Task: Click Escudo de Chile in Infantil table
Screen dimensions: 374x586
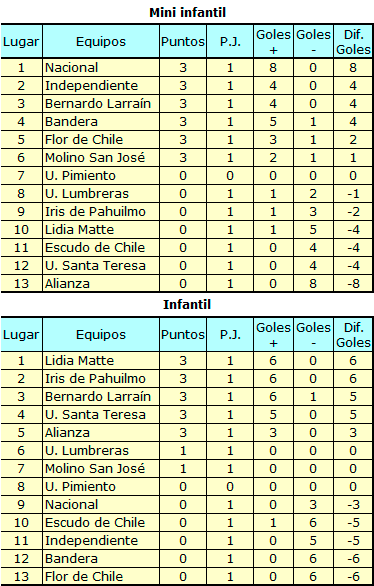Action: 95,522
